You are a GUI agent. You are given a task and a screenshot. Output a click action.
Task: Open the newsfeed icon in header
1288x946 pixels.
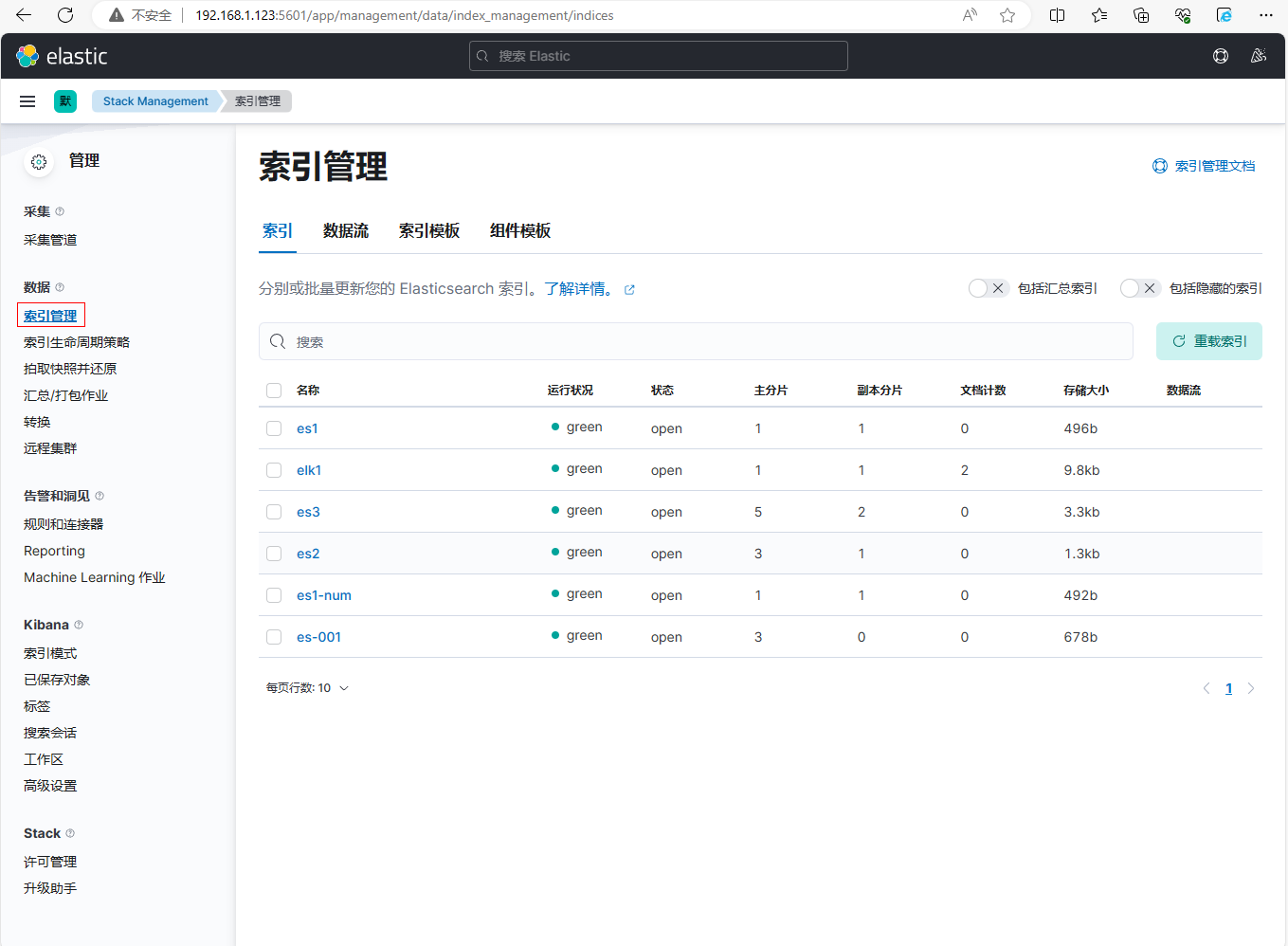pyautogui.click(x=1259, y=56)
